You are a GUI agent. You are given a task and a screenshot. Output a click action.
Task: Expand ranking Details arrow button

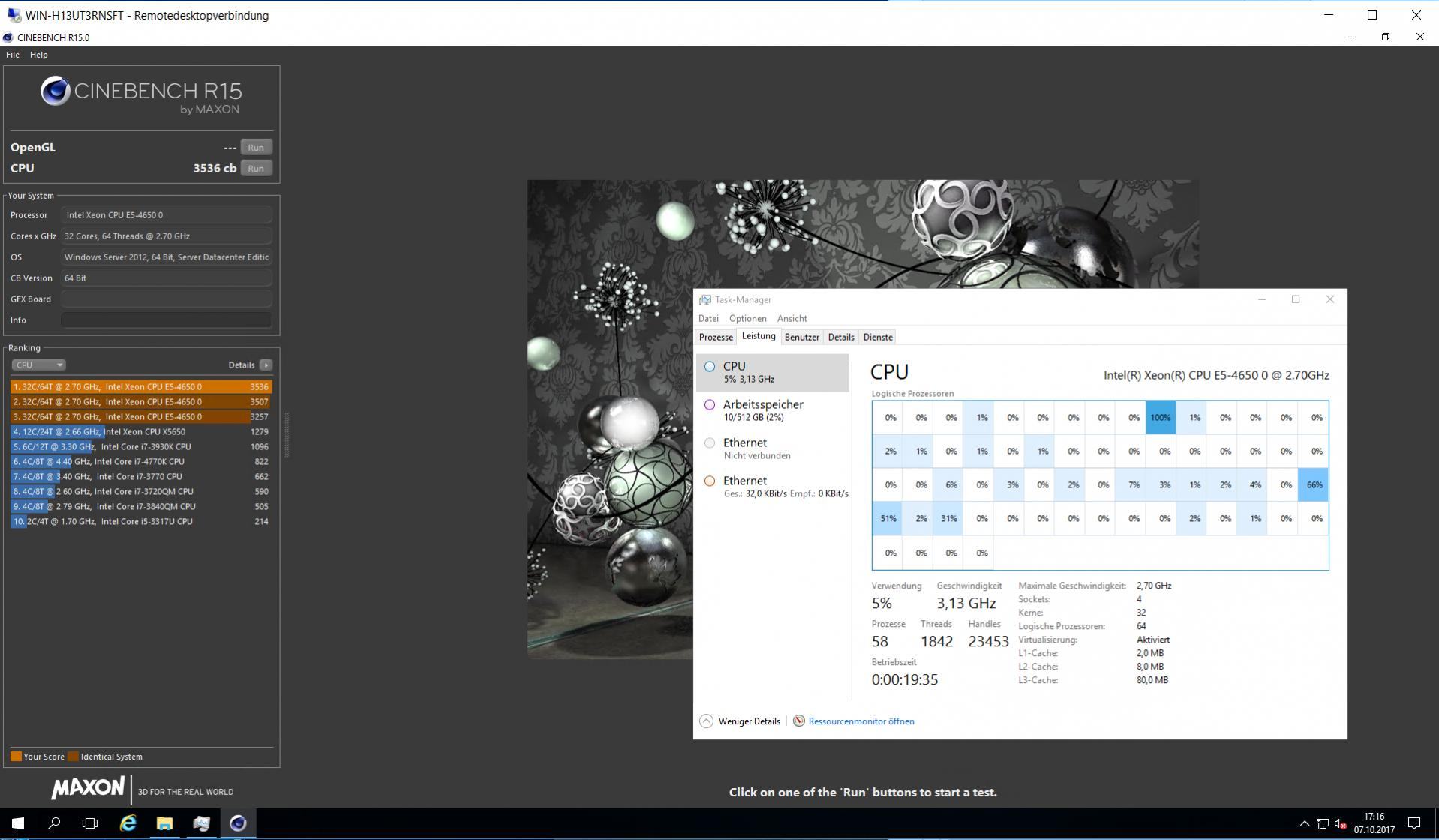(x=266, y=365)
